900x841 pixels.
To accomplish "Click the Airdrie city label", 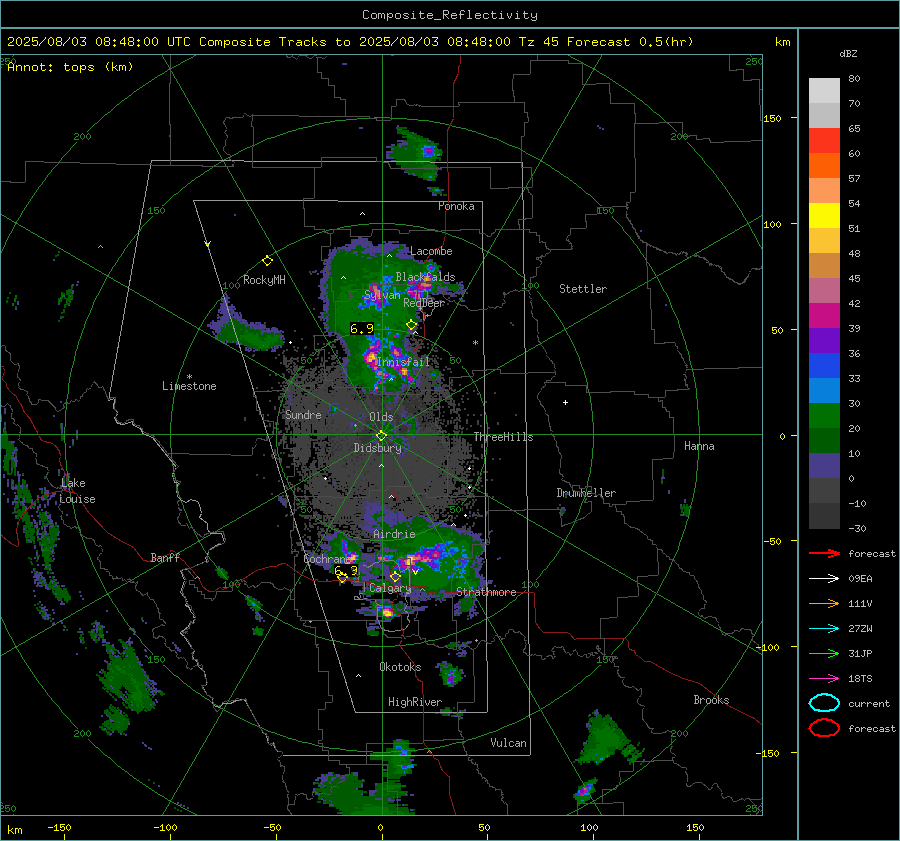I will 394,534.
